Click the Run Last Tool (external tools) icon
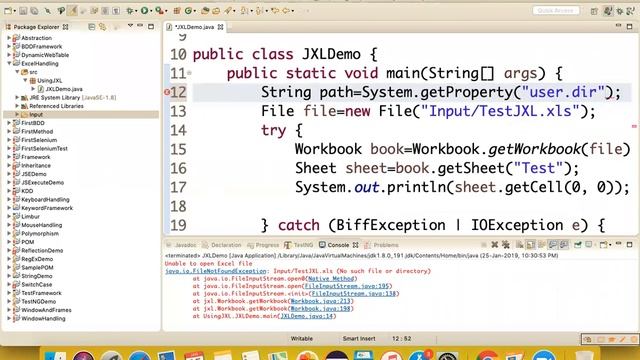Image resolution: width=640 pixels, height=360 pixels. [160, 11]
